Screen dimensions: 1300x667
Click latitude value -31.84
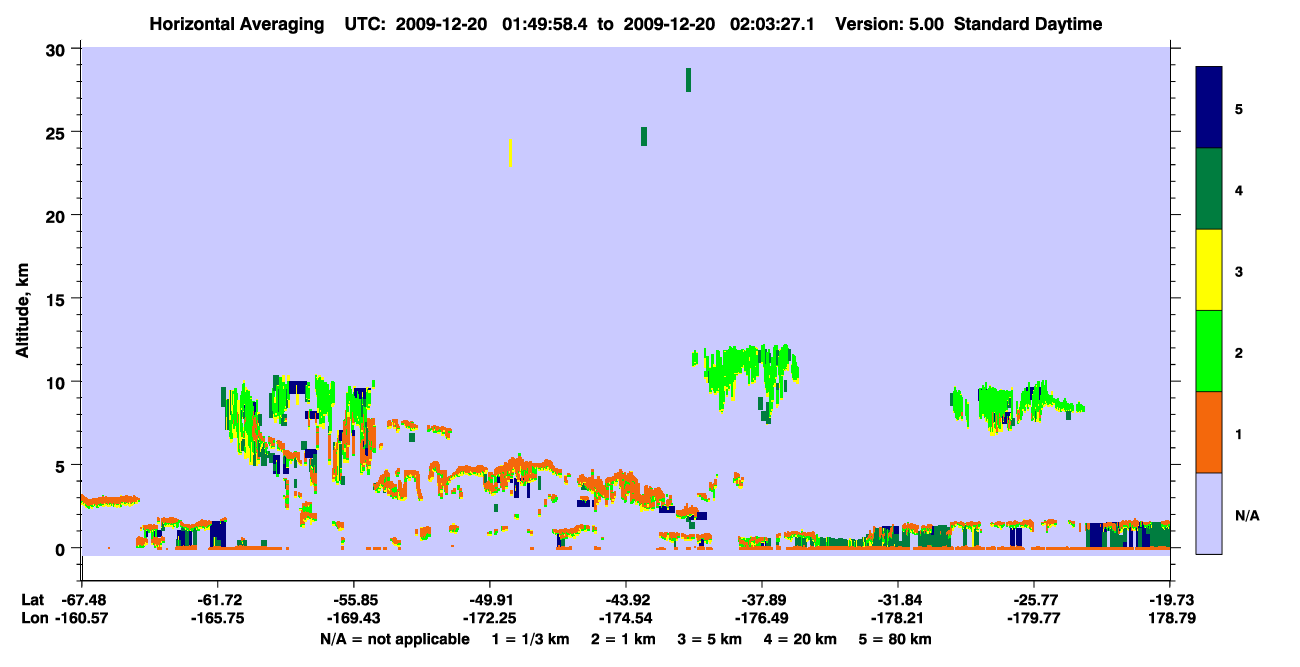tap(898, 600)
